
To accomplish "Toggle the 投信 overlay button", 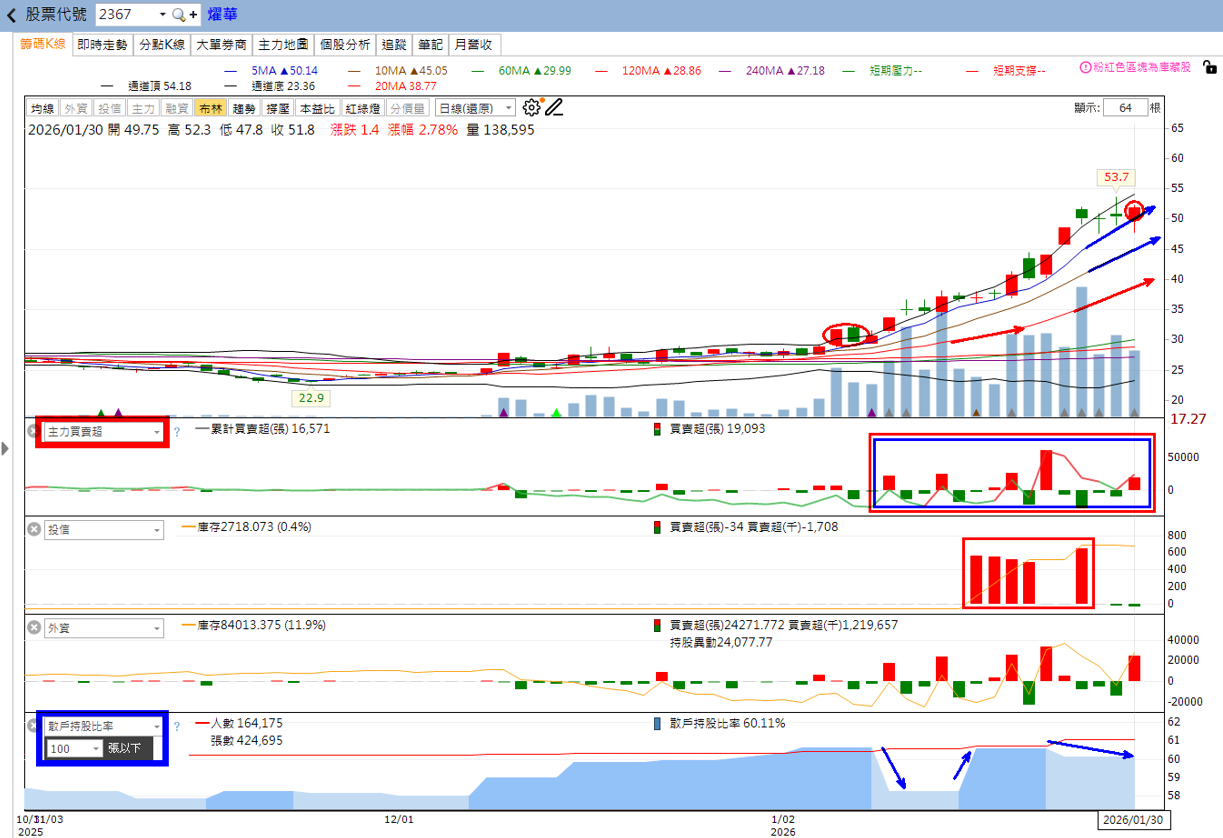I will [x=110, y=108].
